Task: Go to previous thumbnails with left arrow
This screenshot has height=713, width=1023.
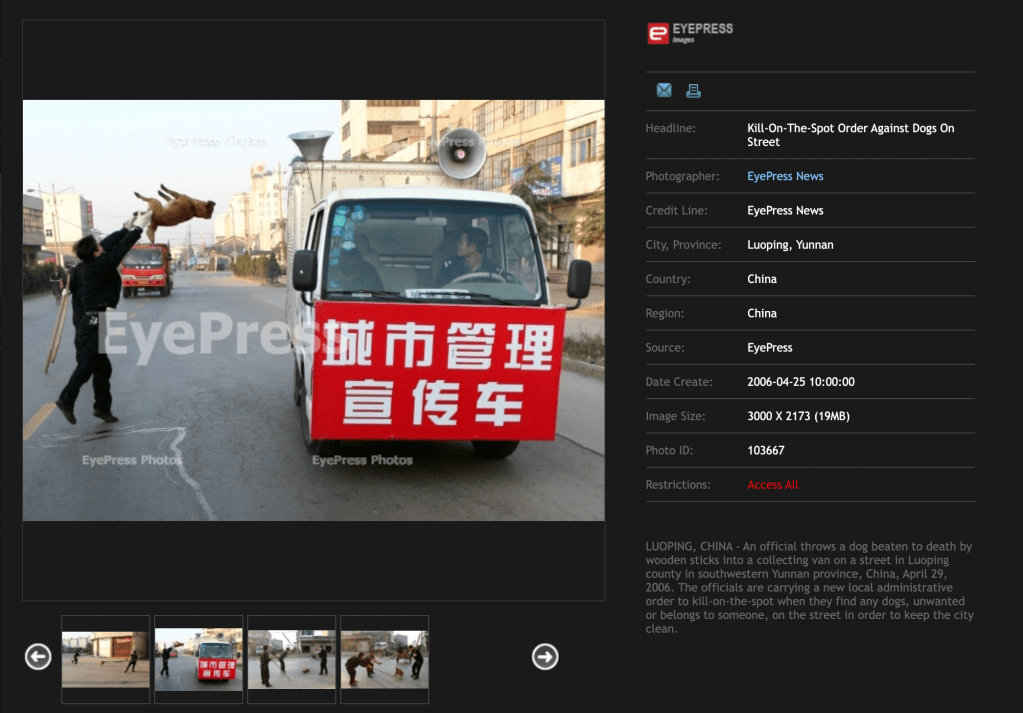Action: (38, 656)
